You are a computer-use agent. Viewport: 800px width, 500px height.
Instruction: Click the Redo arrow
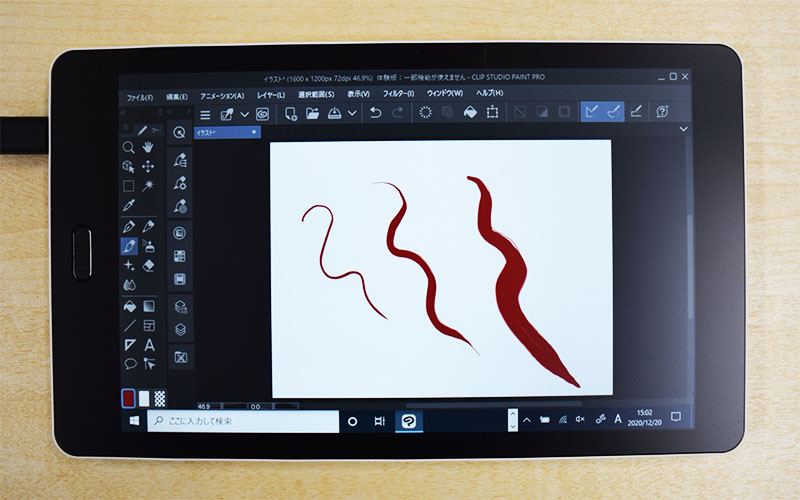[397, 113]
